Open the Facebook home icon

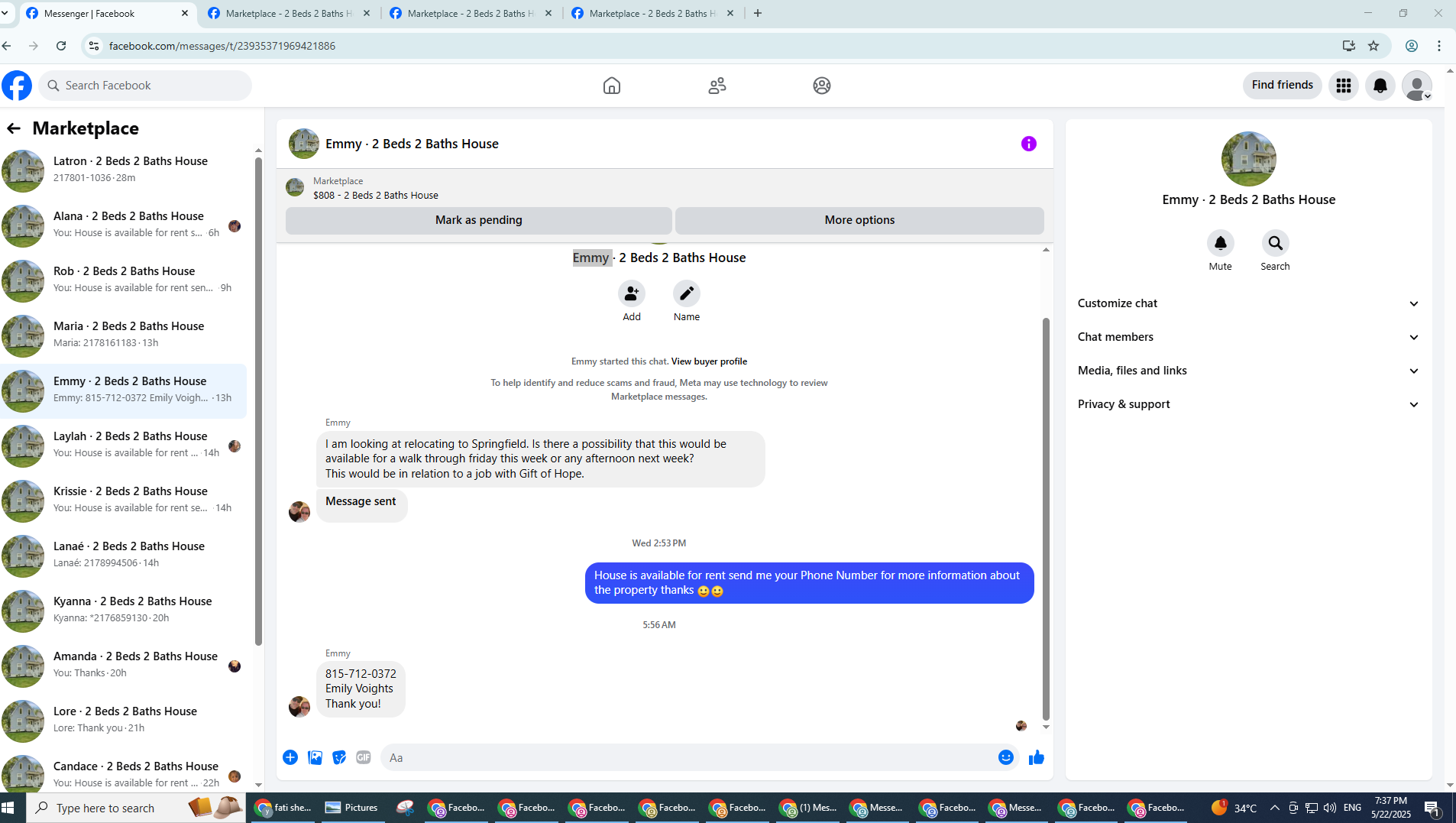click(x=611, y=86)
